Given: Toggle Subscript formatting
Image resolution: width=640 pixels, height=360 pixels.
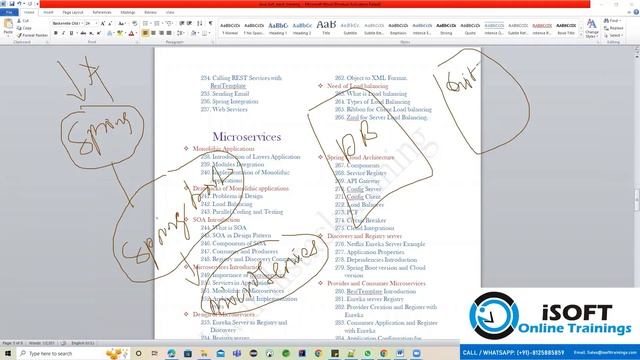Looking at the screenshot, I should click(91, 33).
